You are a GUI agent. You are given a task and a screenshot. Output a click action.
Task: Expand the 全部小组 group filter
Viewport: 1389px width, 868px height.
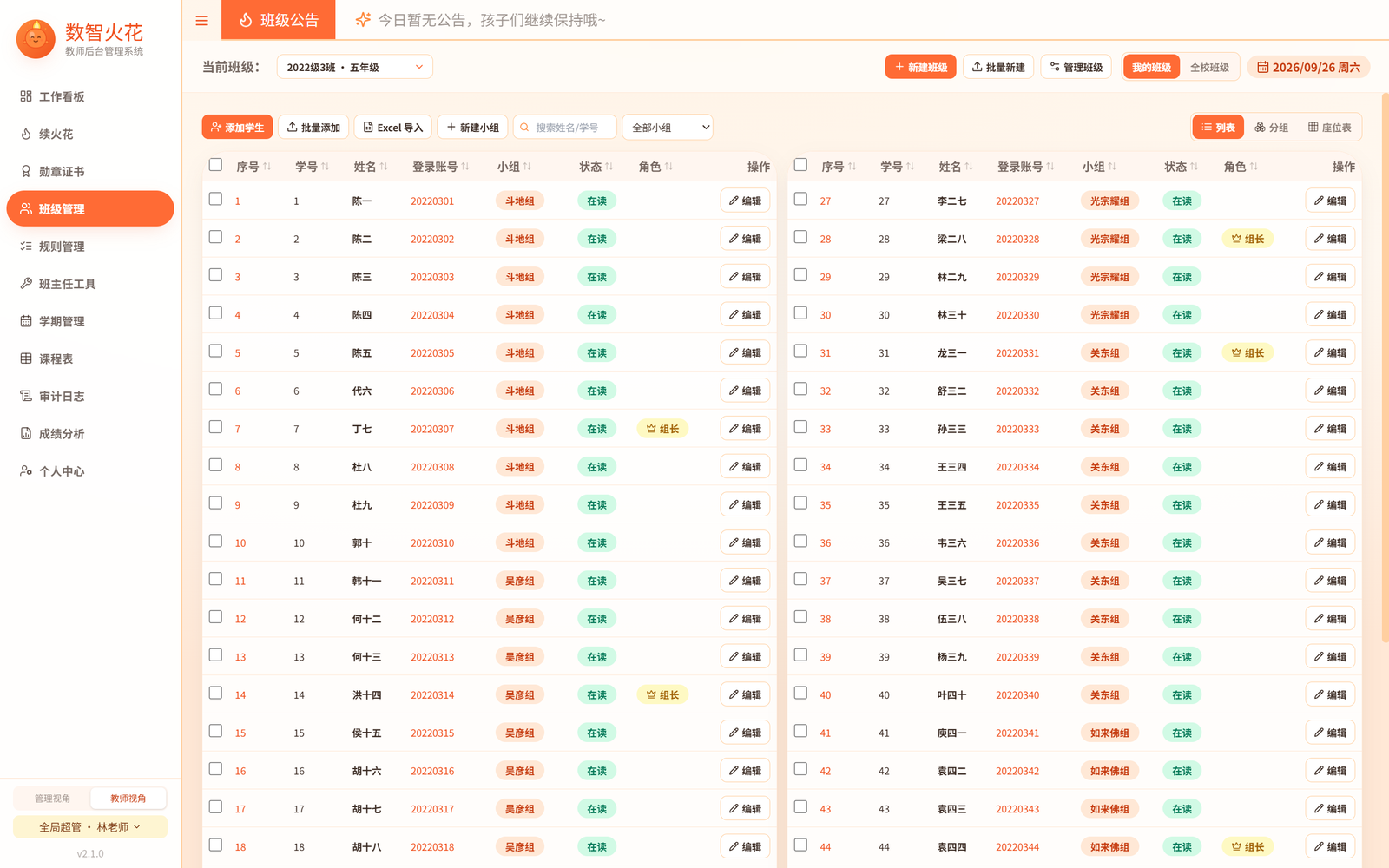pyautogui.click(x=668, y=128)
